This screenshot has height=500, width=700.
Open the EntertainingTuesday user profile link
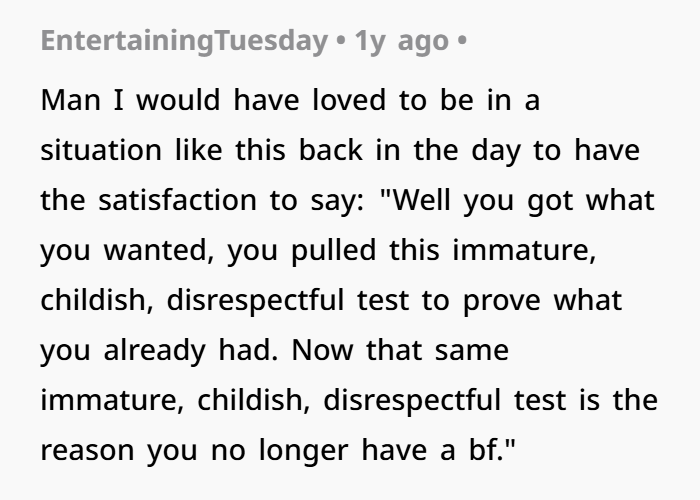[185, 43]
